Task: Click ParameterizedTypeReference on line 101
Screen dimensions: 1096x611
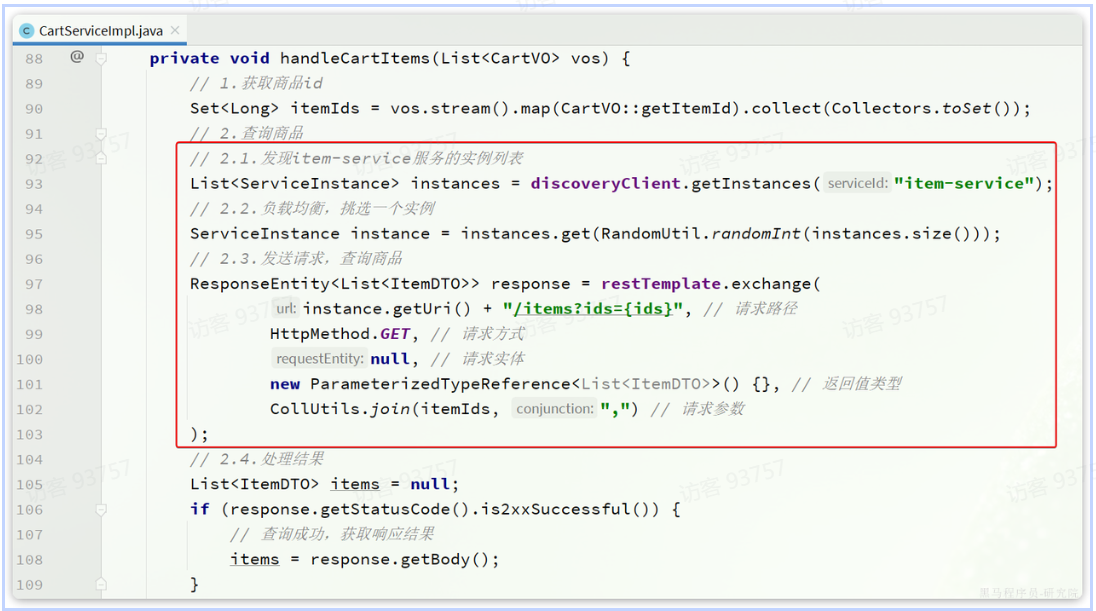Action: [440, 384]
